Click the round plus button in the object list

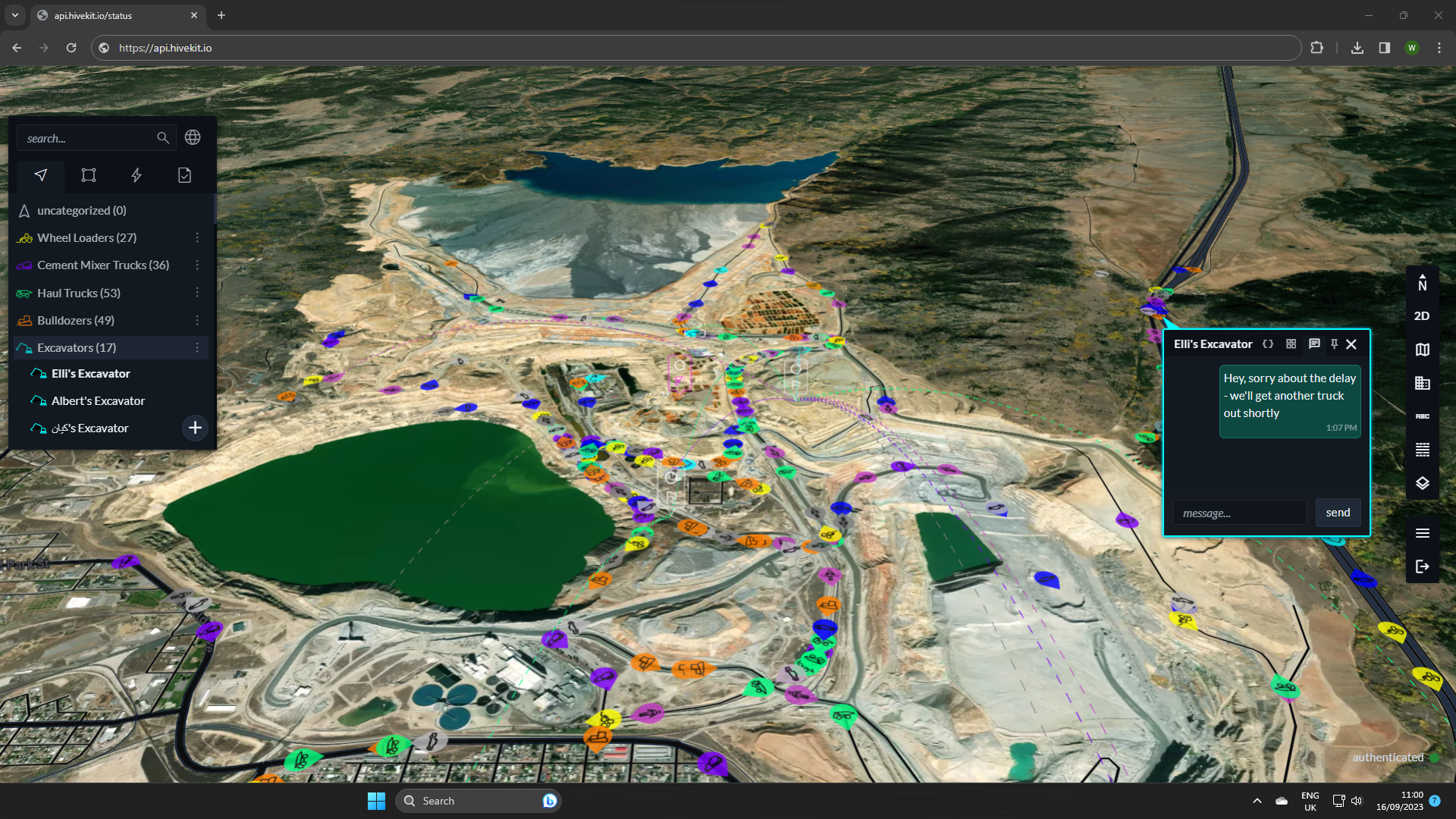[195, 428]
